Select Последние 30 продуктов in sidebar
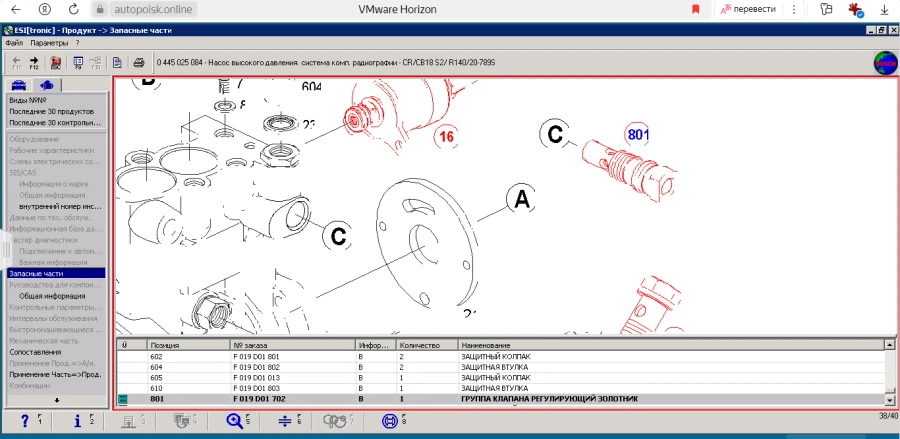This screenshot has height=439, width=900. 53,112
